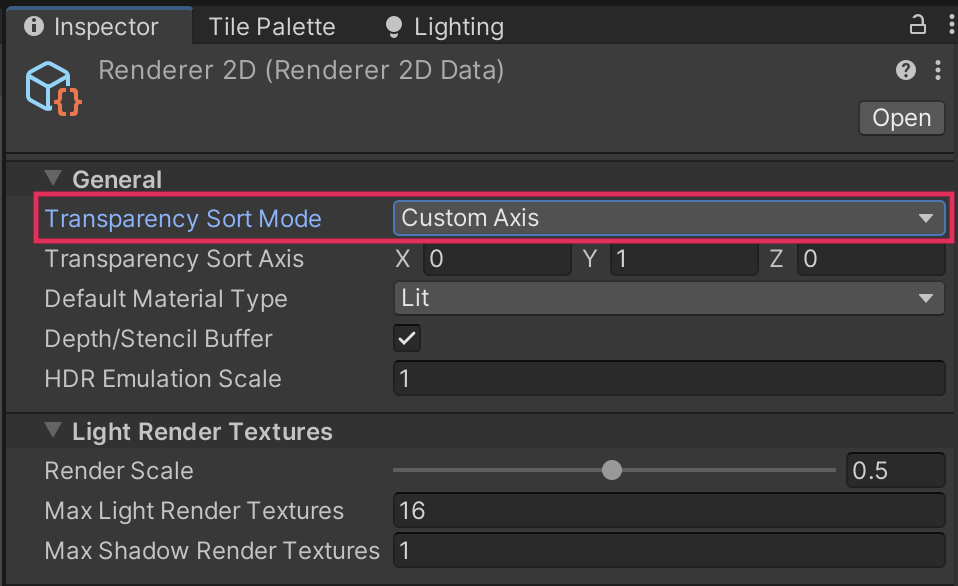Click the Render Scale value field

(x=894, y=470)
